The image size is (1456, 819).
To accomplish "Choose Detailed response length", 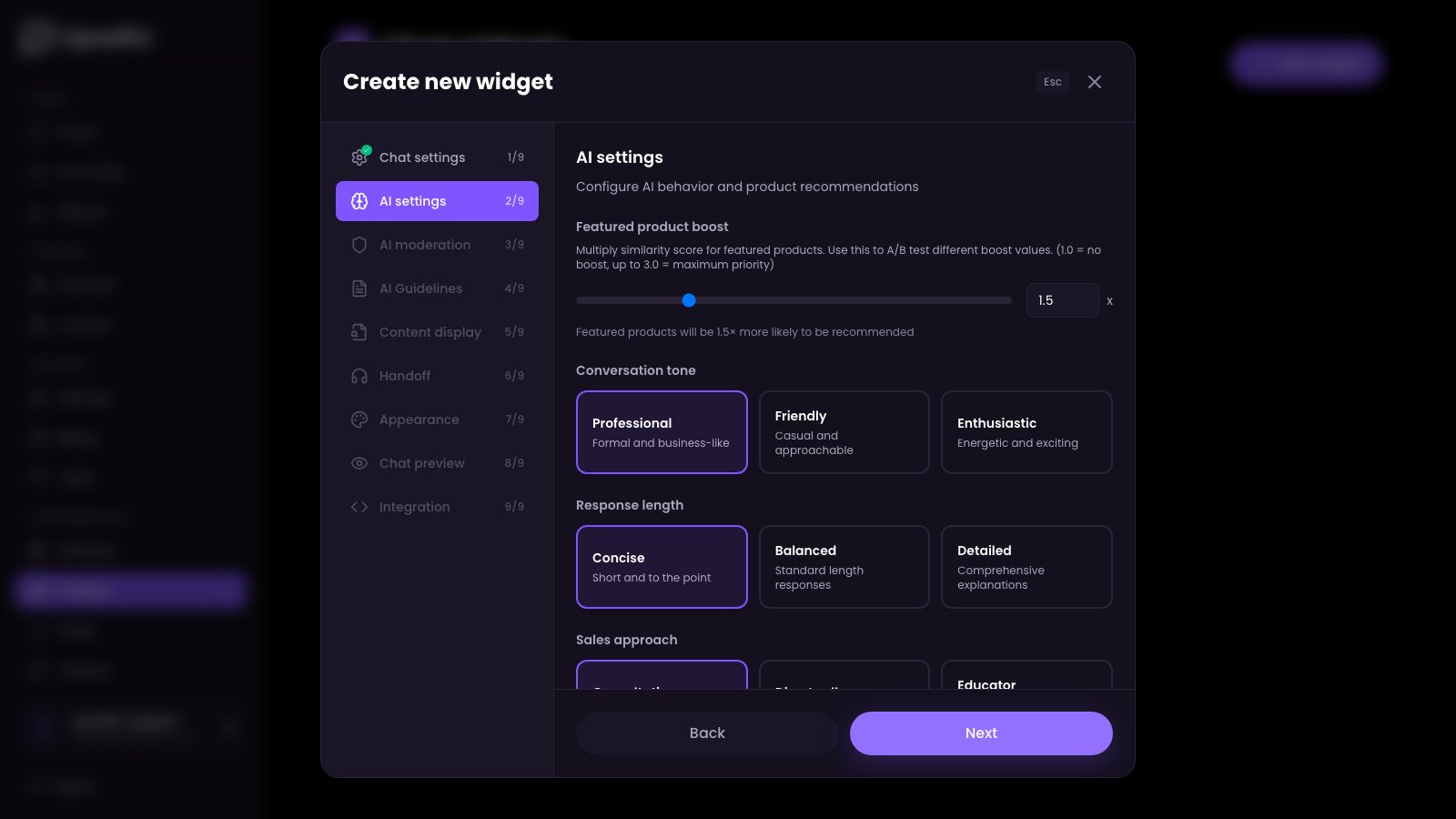I will [x=1026, y=566].
